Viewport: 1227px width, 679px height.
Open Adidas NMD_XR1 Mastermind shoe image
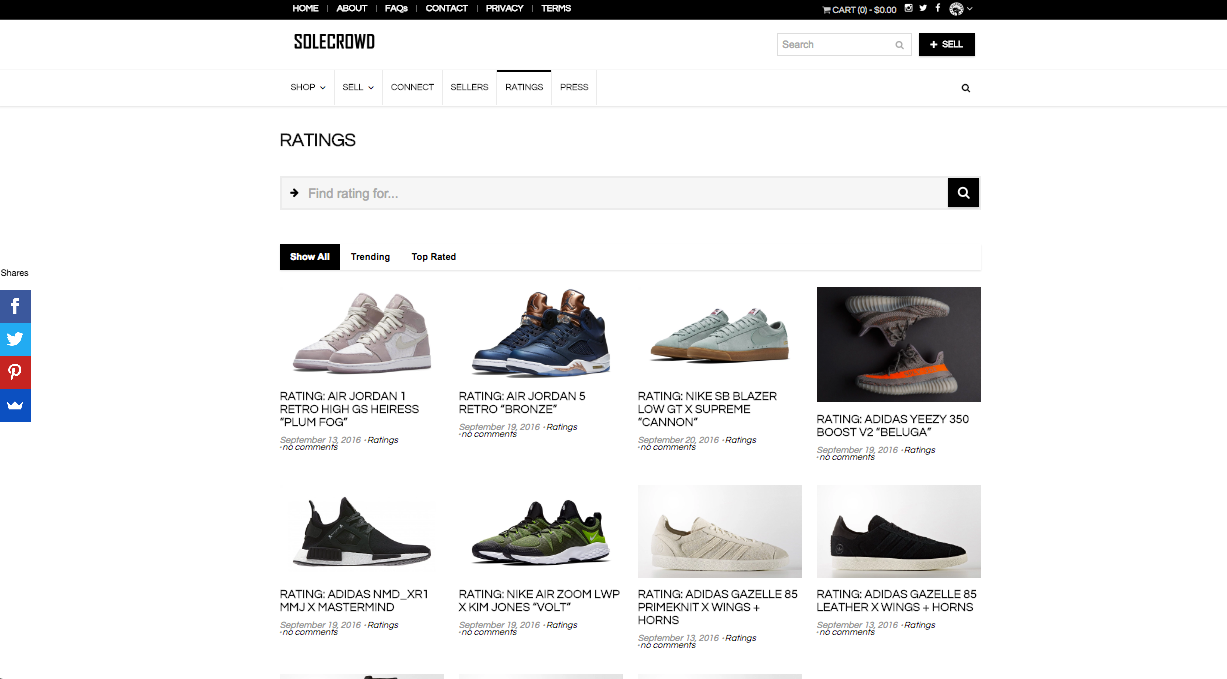pyautogui.click(x=362, y=531)
